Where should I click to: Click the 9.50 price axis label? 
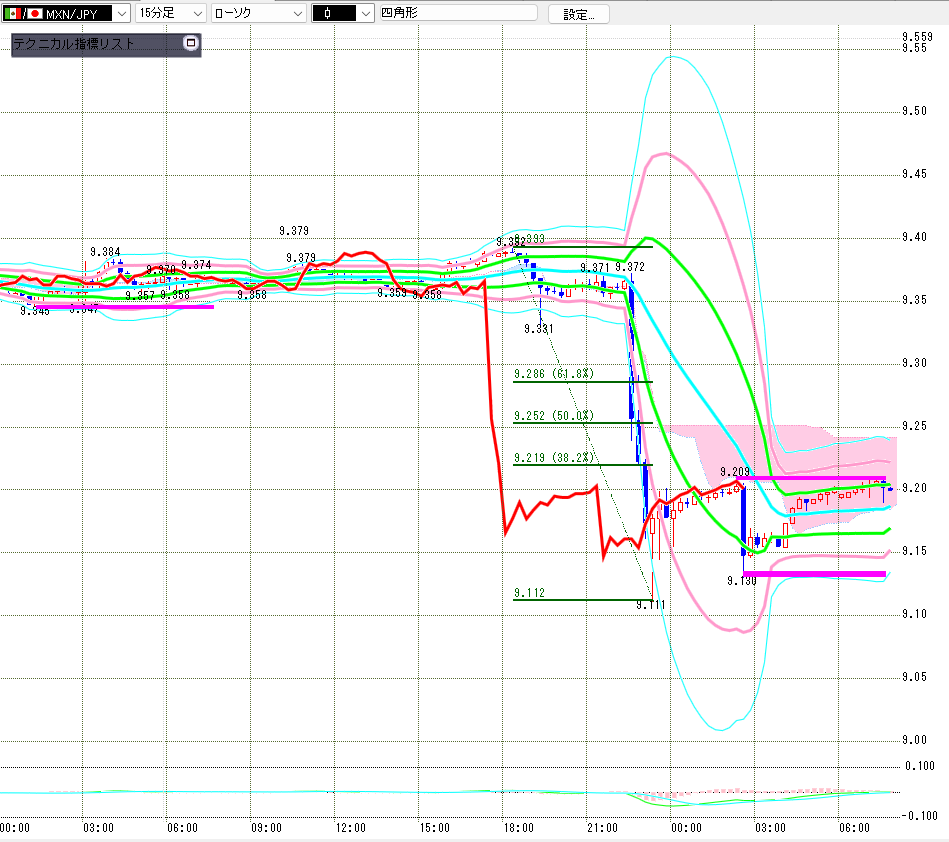(x=914, y=111)
